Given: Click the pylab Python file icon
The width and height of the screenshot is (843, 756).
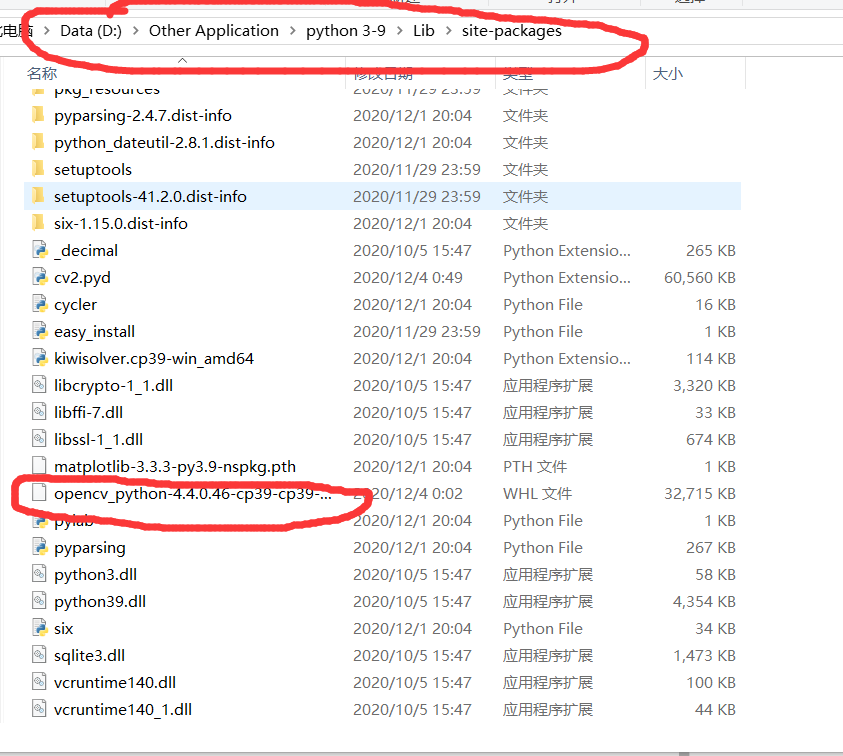Looking at the screenshot, I should (x=38, y=520).
